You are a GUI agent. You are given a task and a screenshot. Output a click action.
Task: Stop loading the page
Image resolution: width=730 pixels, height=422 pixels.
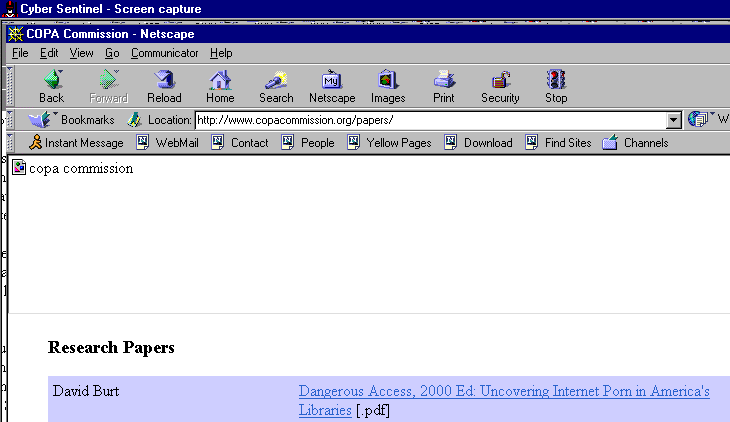click(556, 87)
